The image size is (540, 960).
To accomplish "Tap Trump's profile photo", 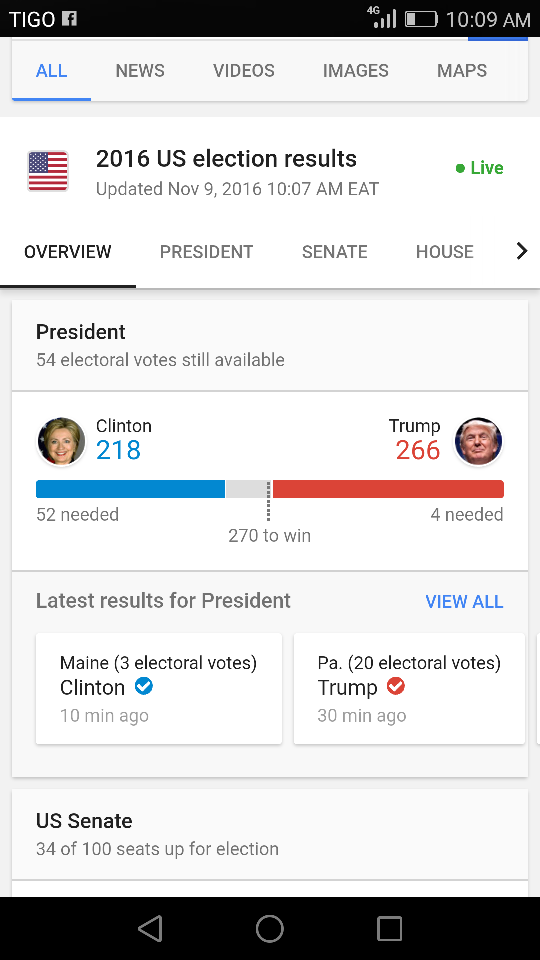I will coord(478,441).
